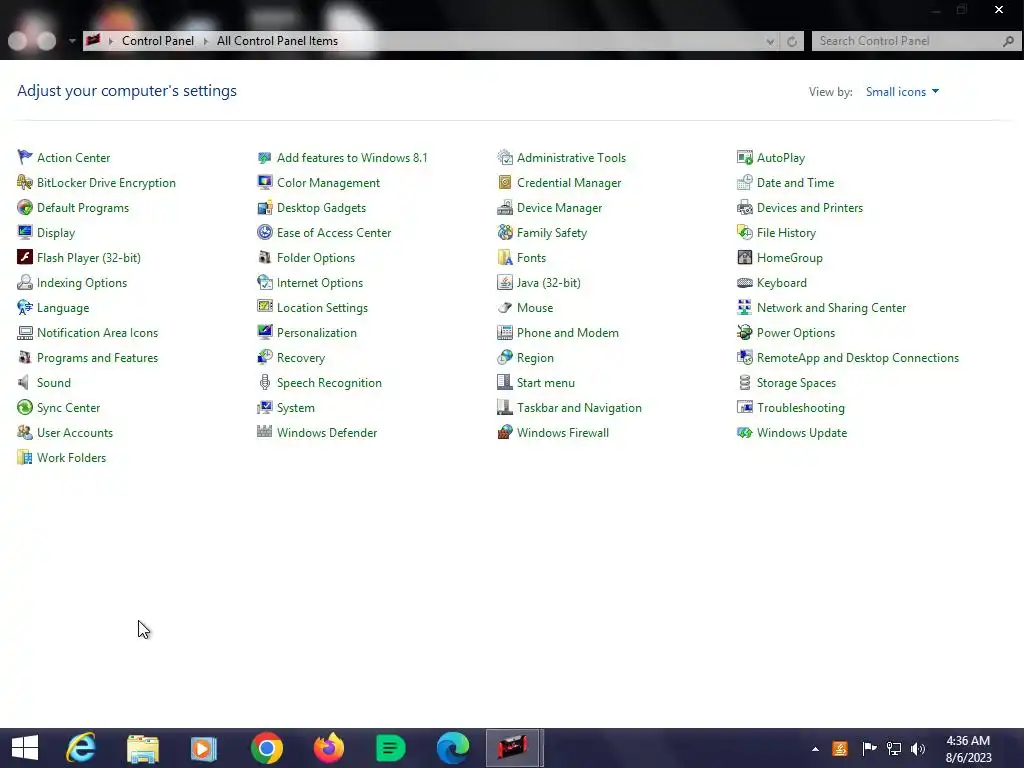Open the Default Programs icon
Image resolution: width=1024 pixels, height=768 pixels.
tap(25, 208)
